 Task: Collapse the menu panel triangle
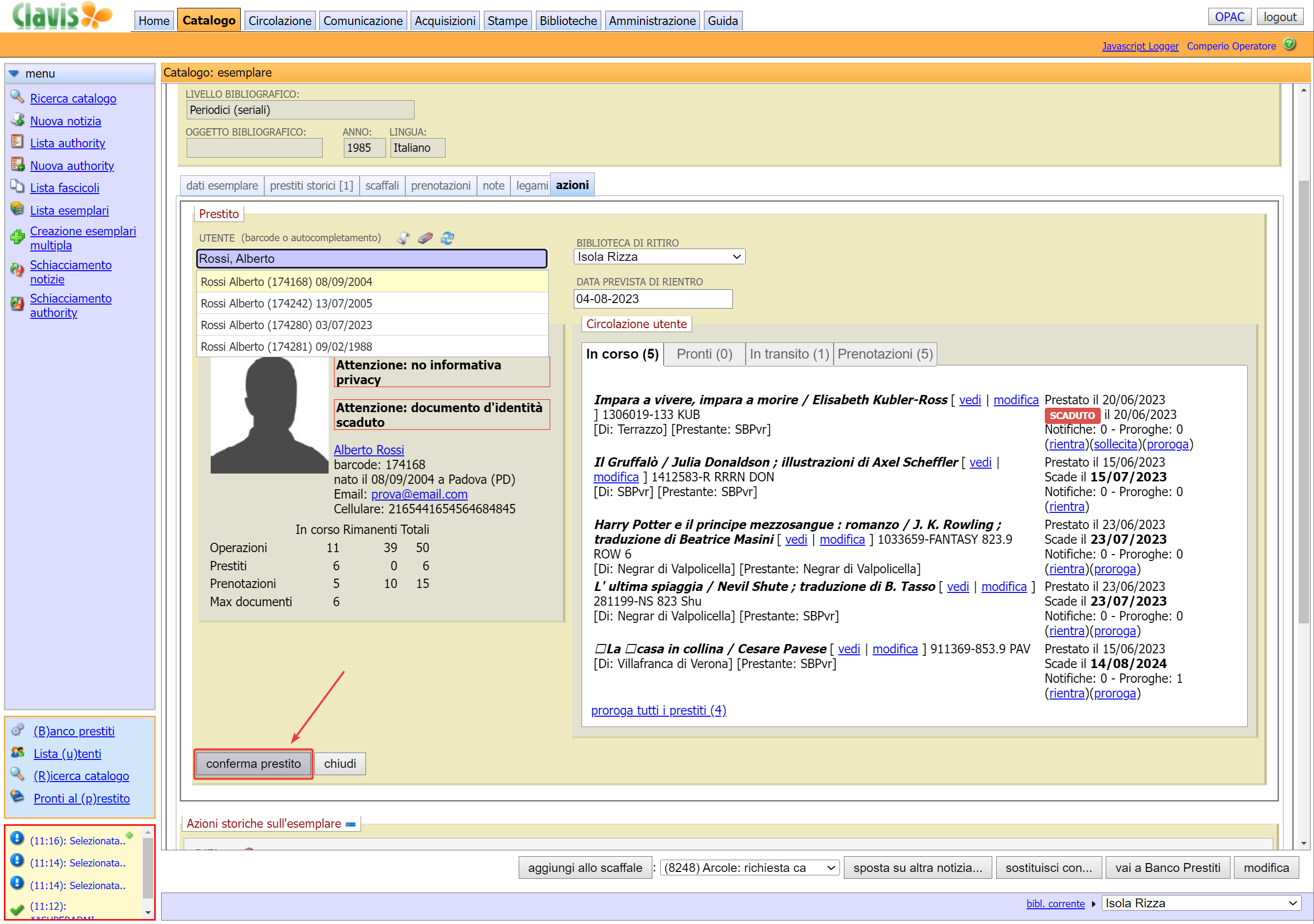(14, 73)
